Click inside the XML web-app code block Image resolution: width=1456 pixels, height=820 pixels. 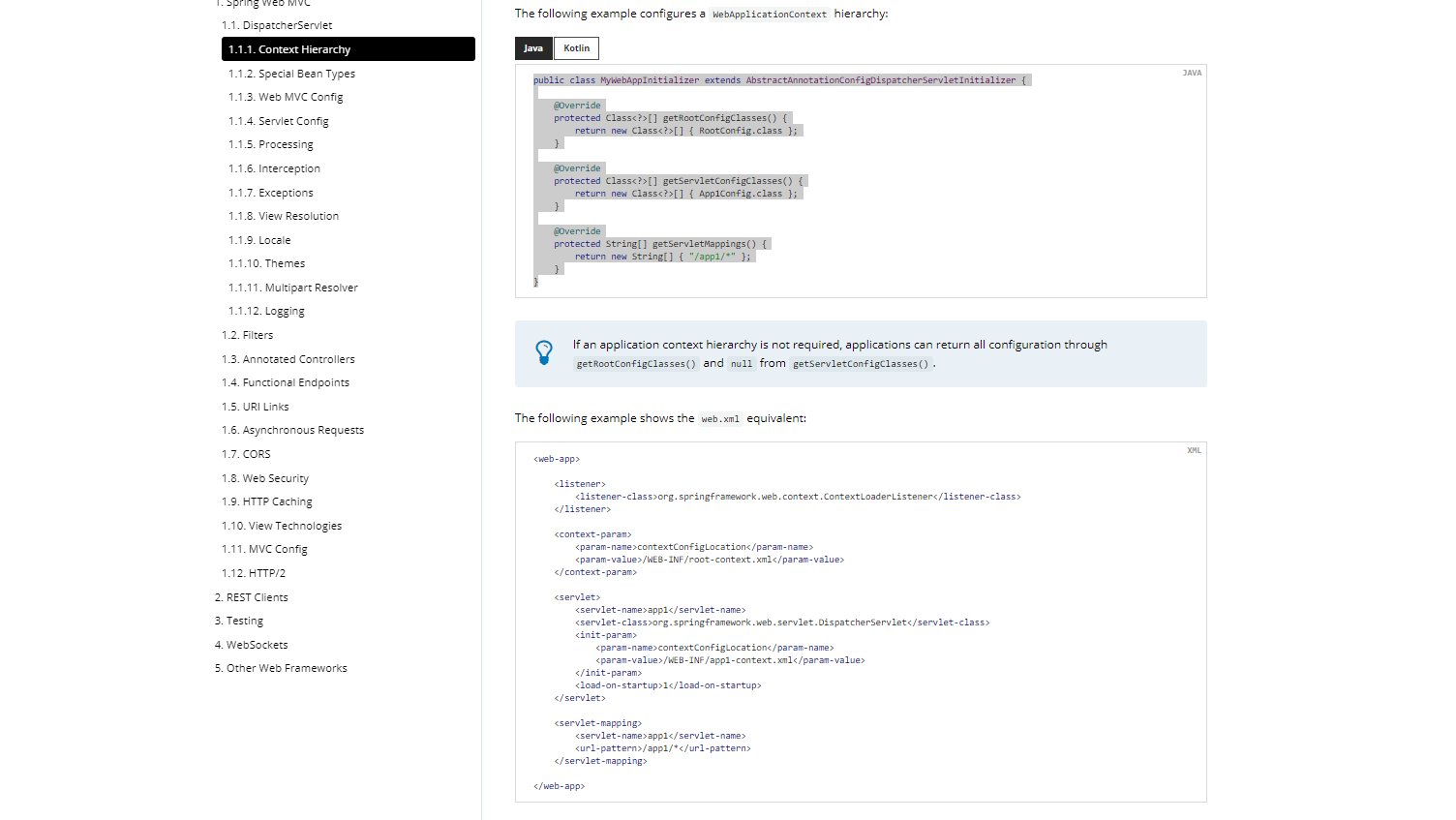(861, 622)
